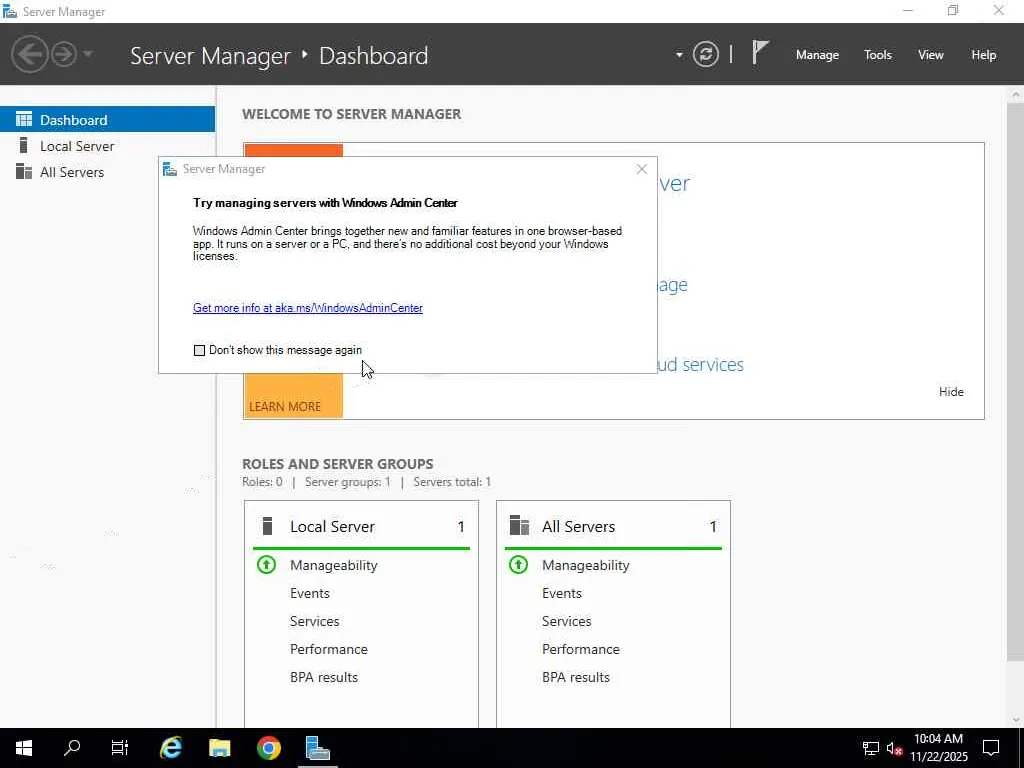
Task: Click the back navigation arrow in header
Action: pos(29,54)
